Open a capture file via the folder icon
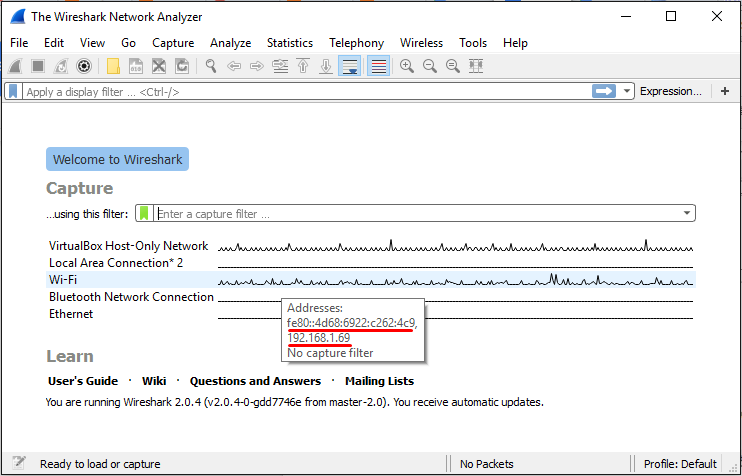 click(113, 66)
